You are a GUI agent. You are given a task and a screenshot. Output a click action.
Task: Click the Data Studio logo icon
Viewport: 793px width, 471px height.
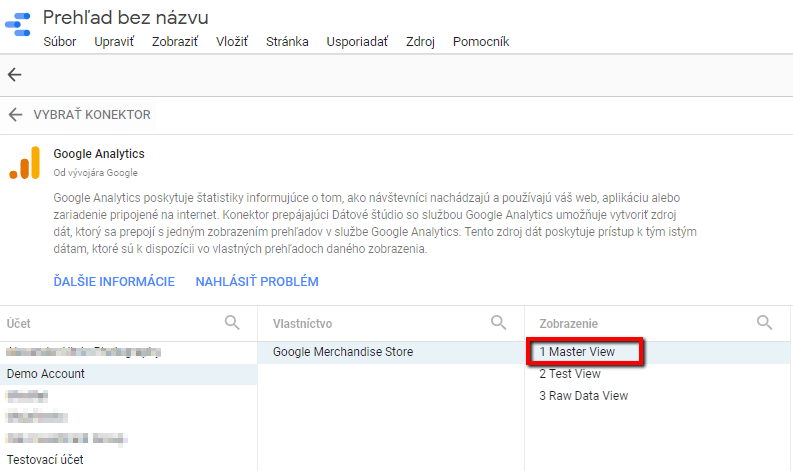coord(18,25)
